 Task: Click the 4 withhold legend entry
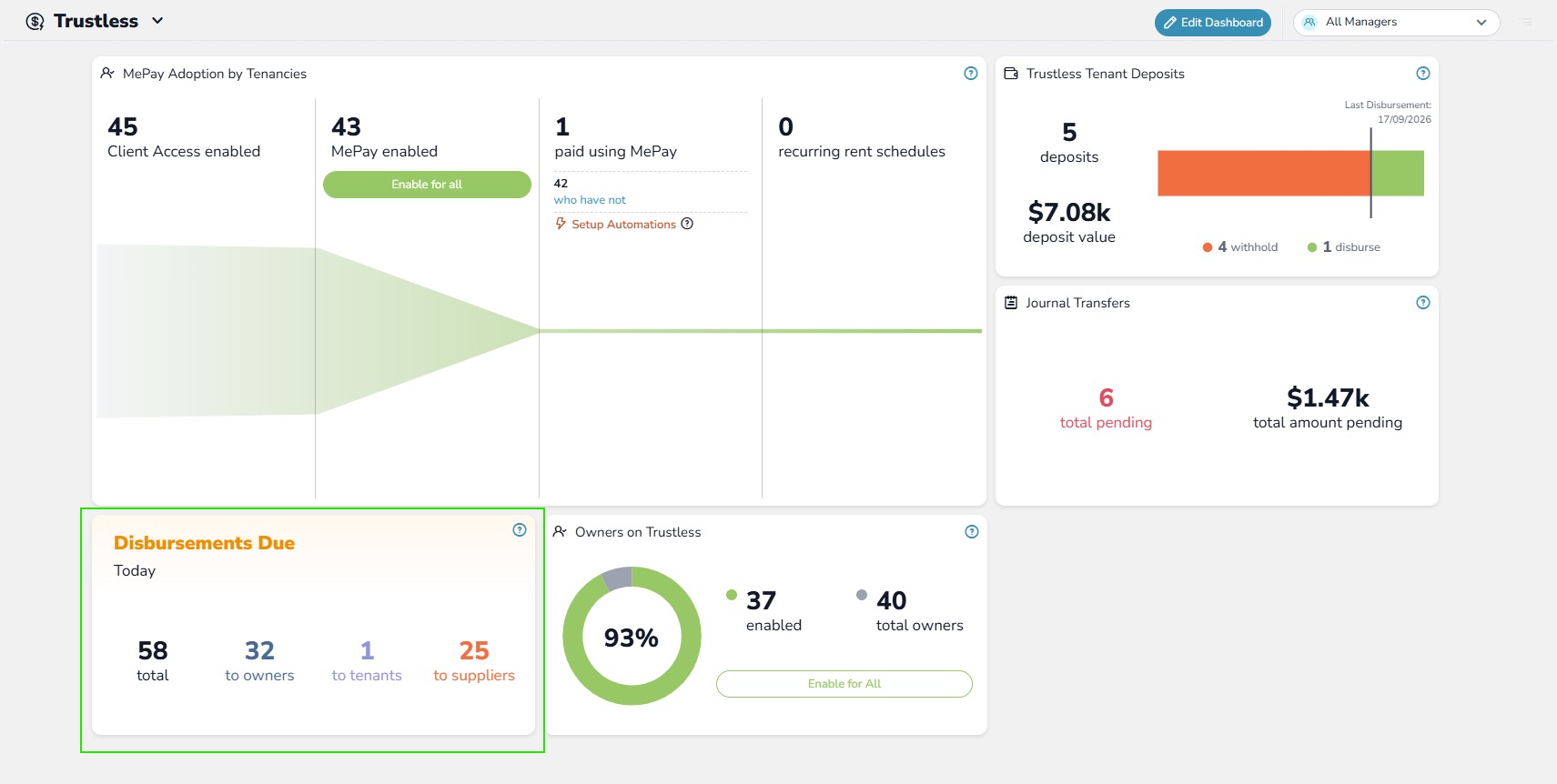tap(1239, 247)
